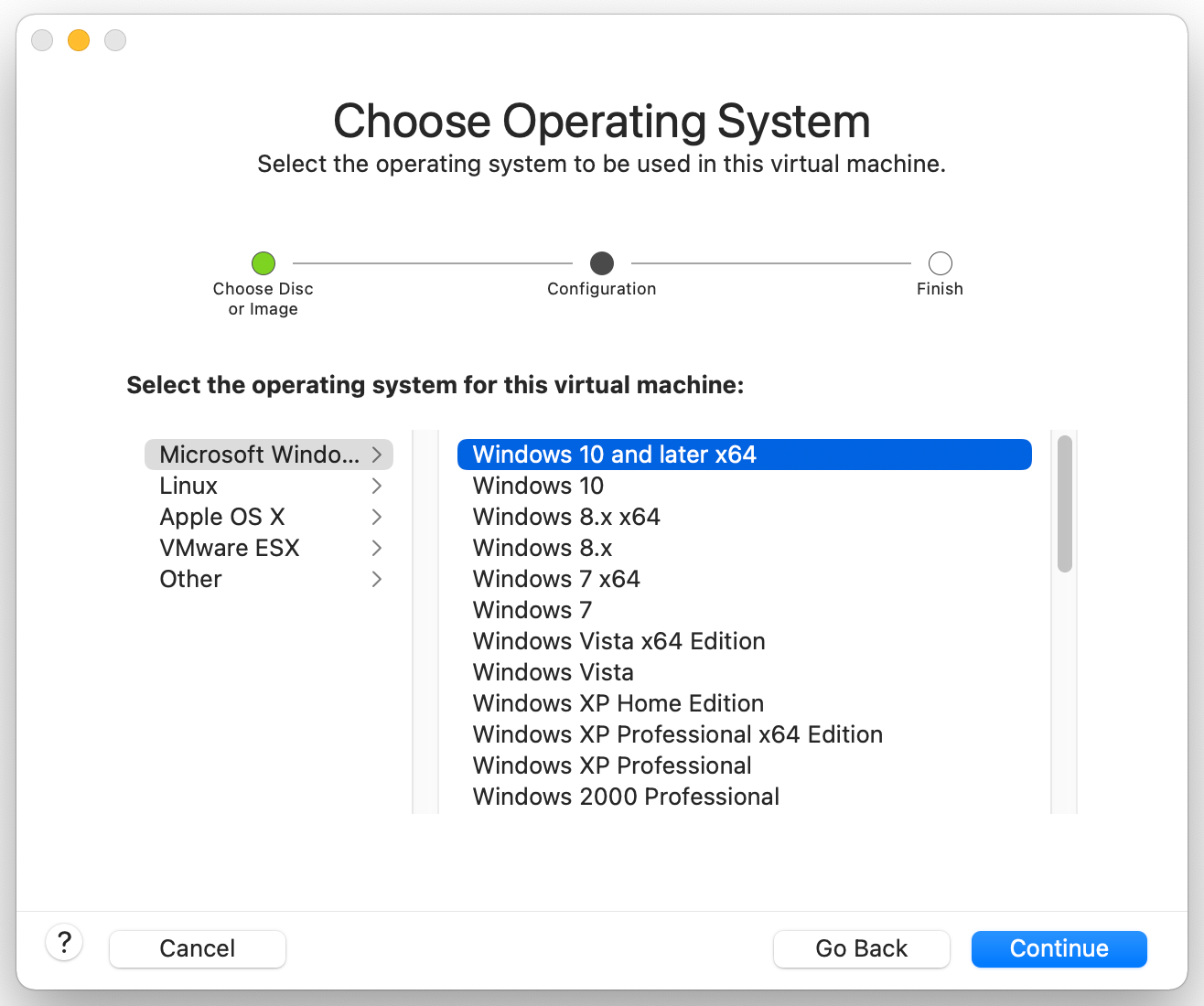Expand the Apple OS X chevron
The image size is (1204, 1006).
coord(377,517)
